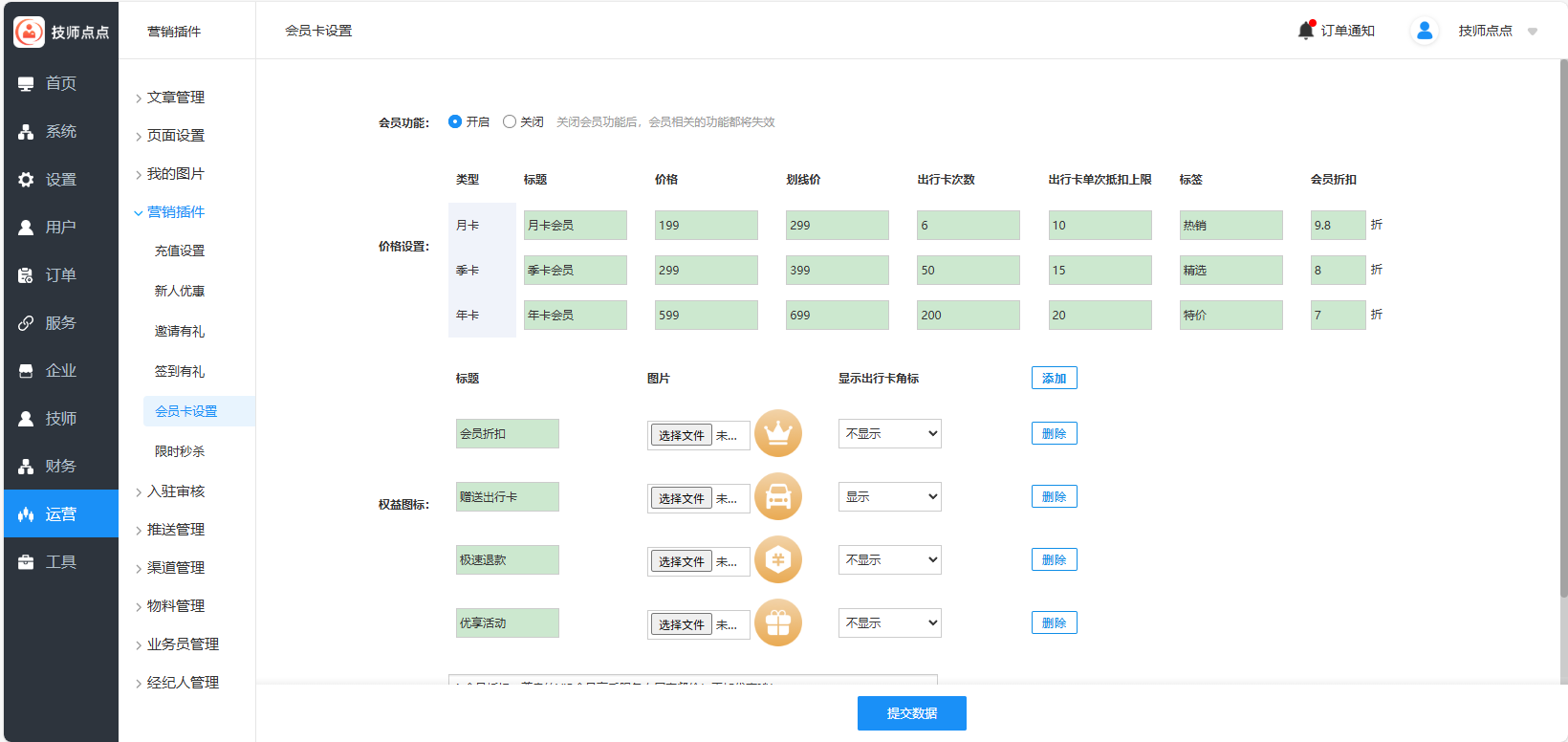The width and height of the screenshot is (1568, 742).
Task: Click the page vertical scrollbar
Action: tap(1563, 325)
